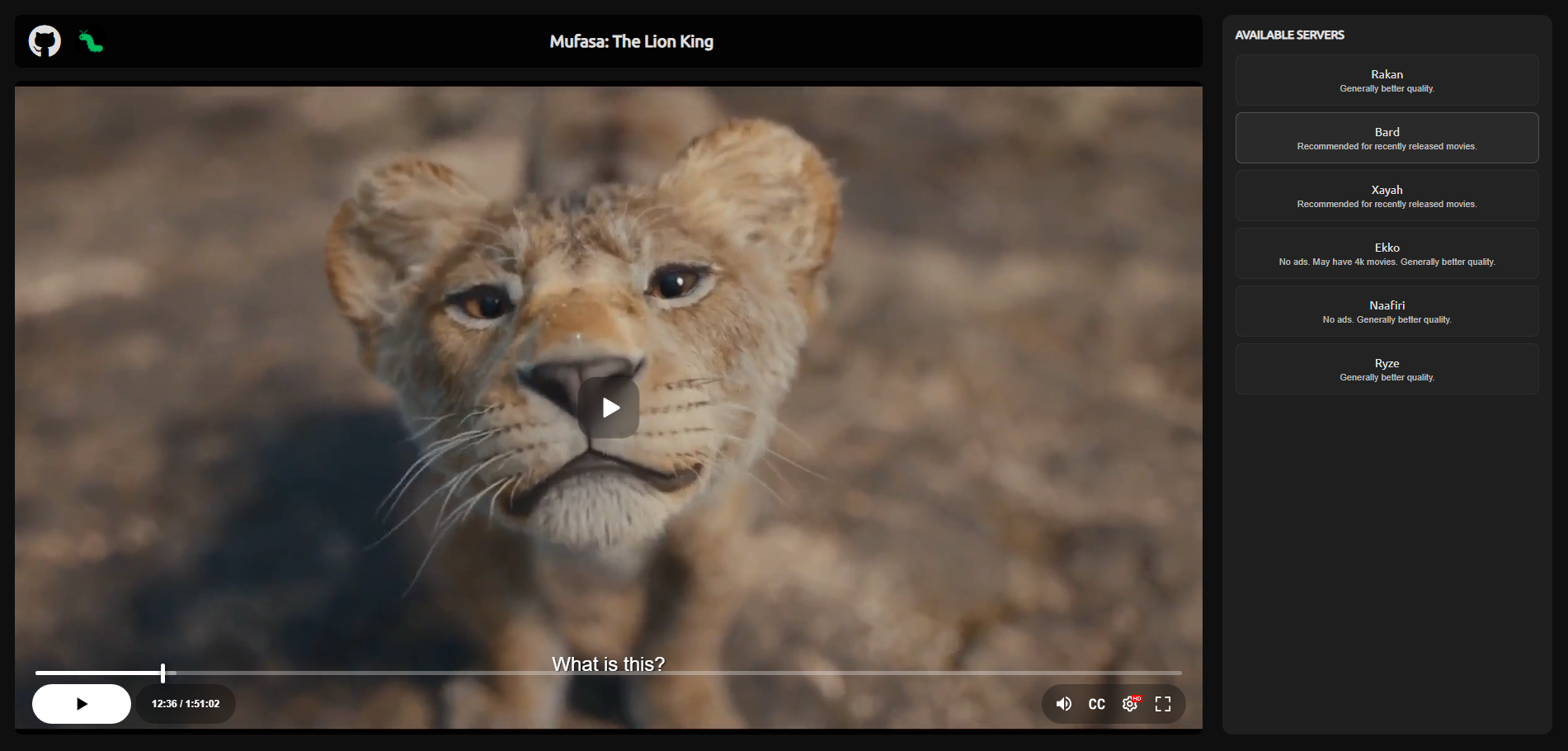Click the Available Servers heading
1568x751 pixels.
(x=1289, y=35)
